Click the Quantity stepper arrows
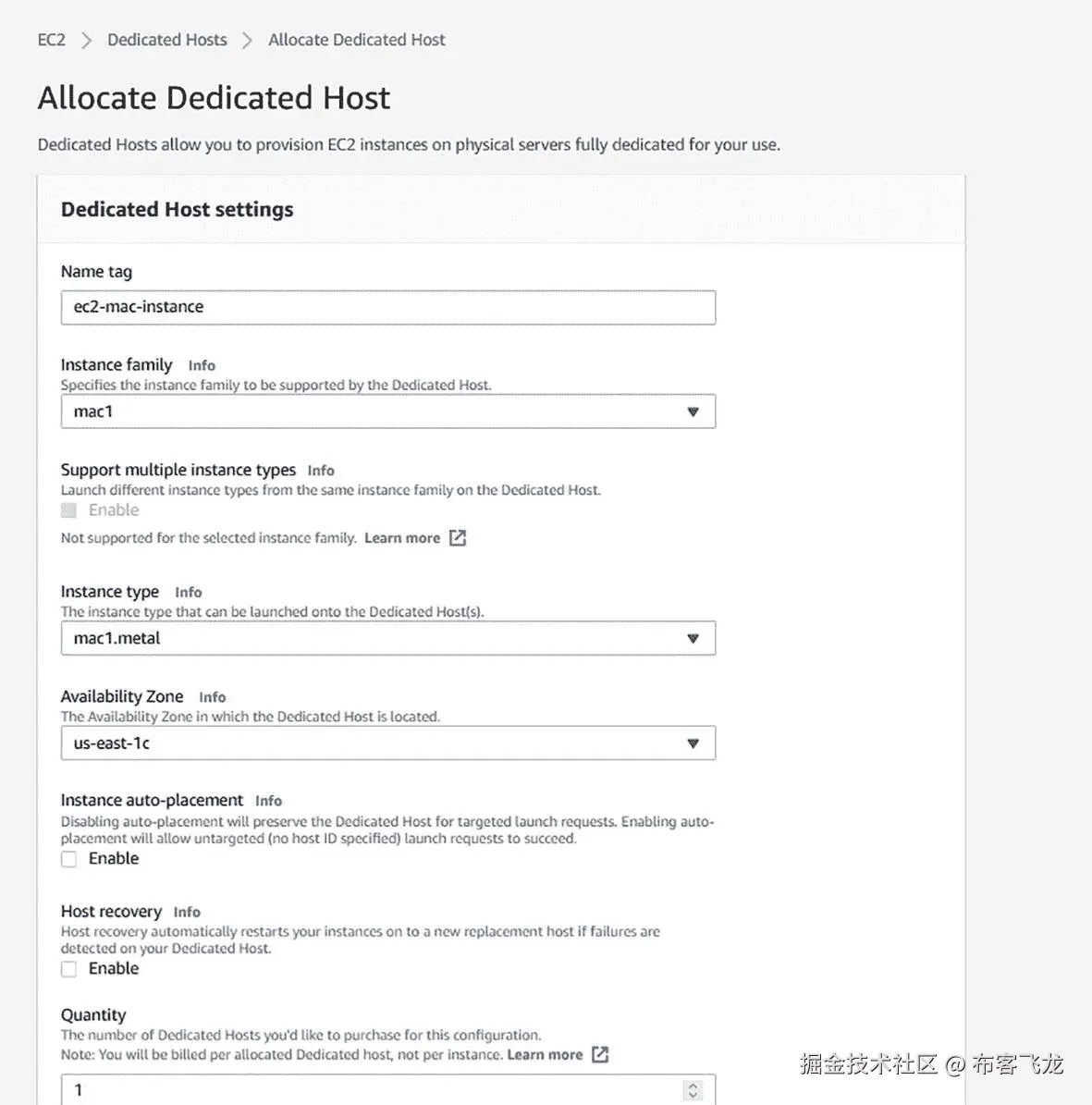 click(x=693, y=1090)
